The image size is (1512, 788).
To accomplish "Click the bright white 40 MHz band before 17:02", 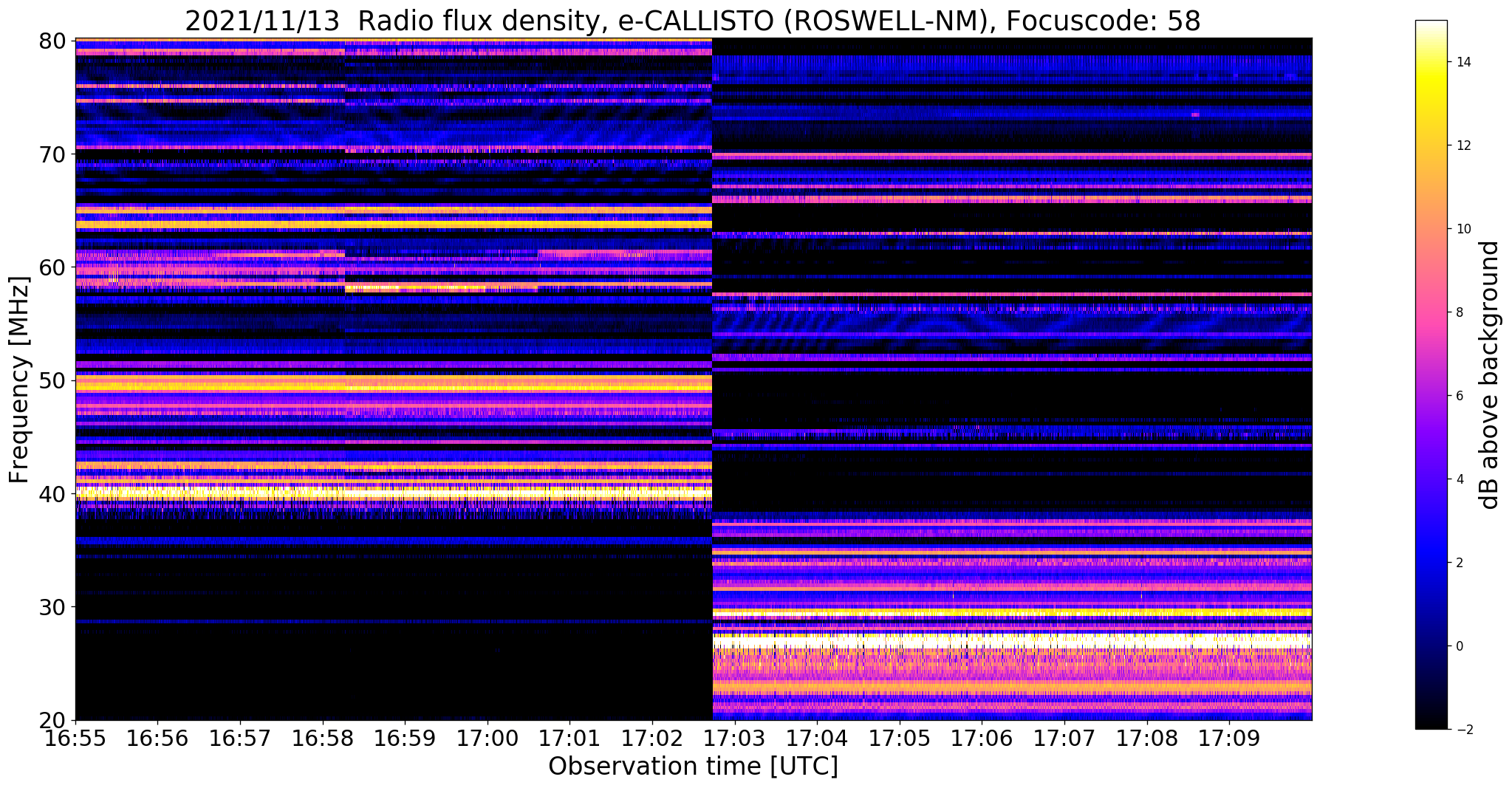I will click(x=393, y=493).
